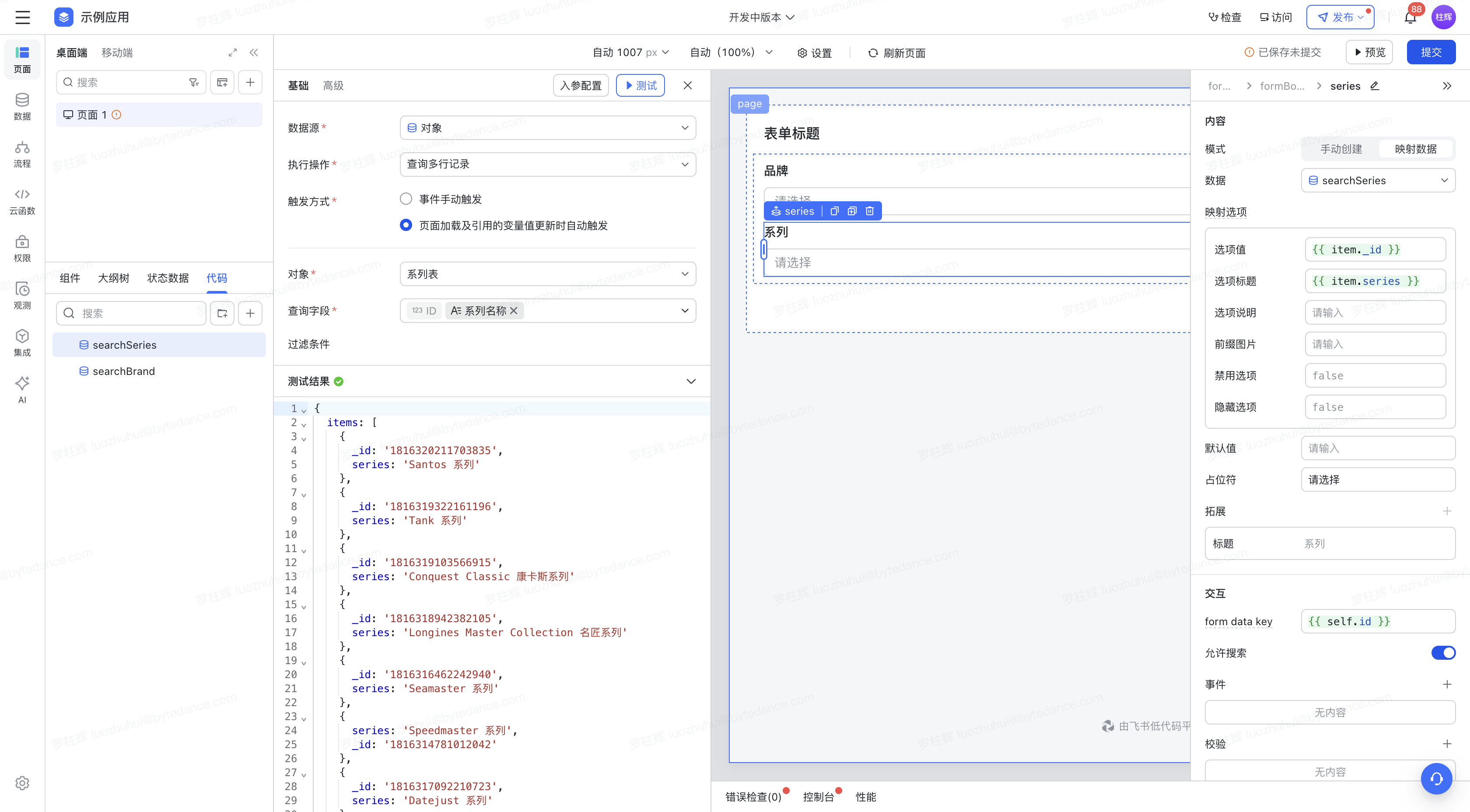Close the data query config panel
The height and width of the screenshot is (812, 1470).
pyautogui.click(x=688, y=85)
